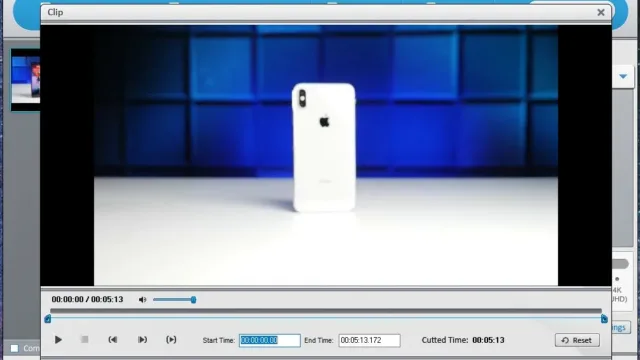Step to the previous frame
This screenshot has height=360, width=640.
tap(113, 340)
